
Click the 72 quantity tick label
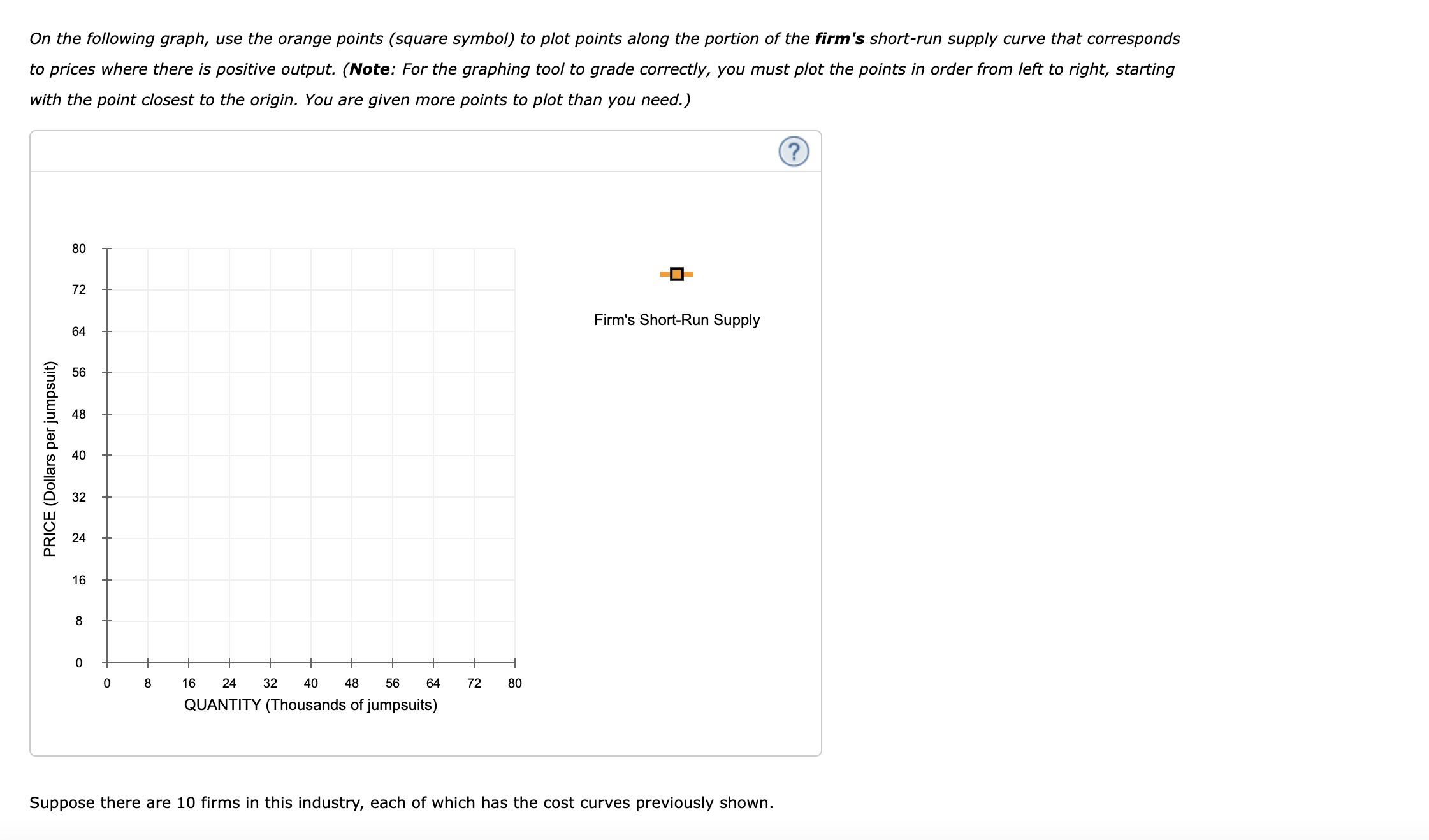pos(474,683)
